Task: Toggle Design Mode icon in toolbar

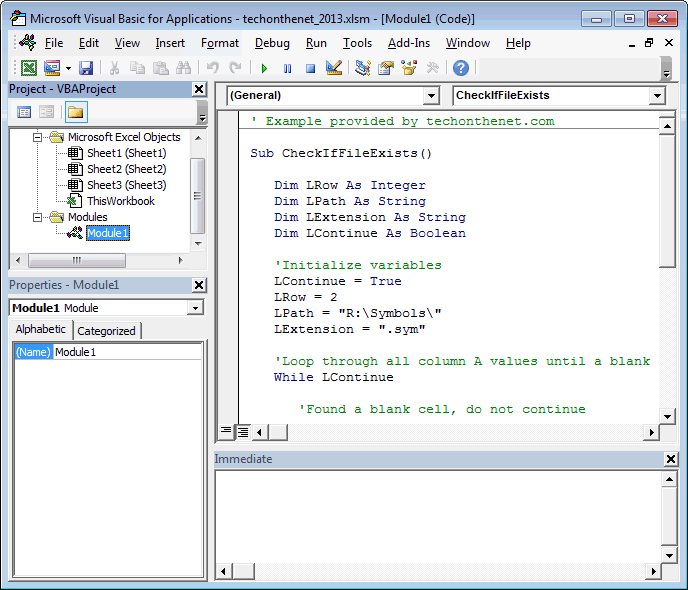Action: point(334,68)
